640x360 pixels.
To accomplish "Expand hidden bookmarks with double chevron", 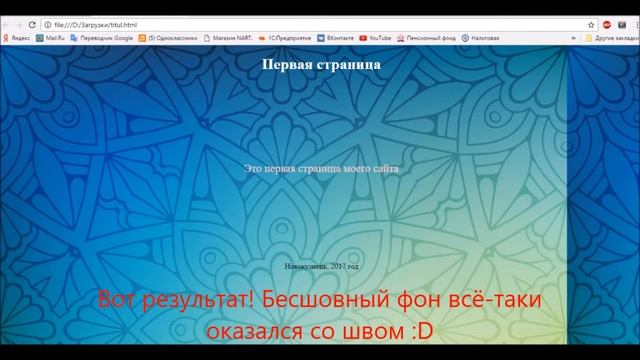I will 573,38.
